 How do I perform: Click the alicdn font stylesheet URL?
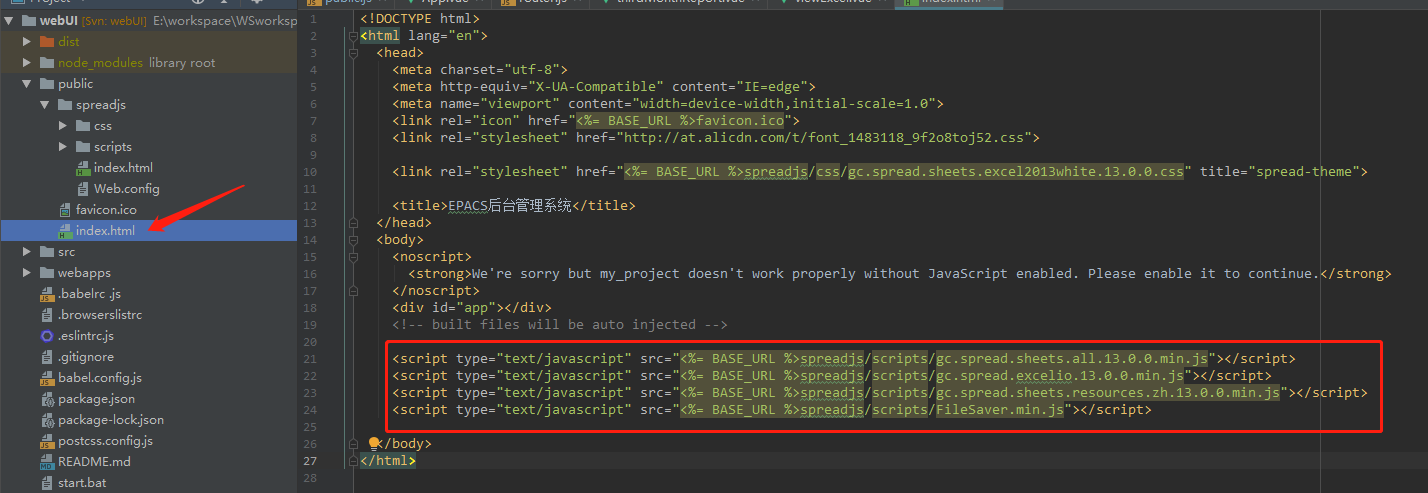[x=826, y=138]
